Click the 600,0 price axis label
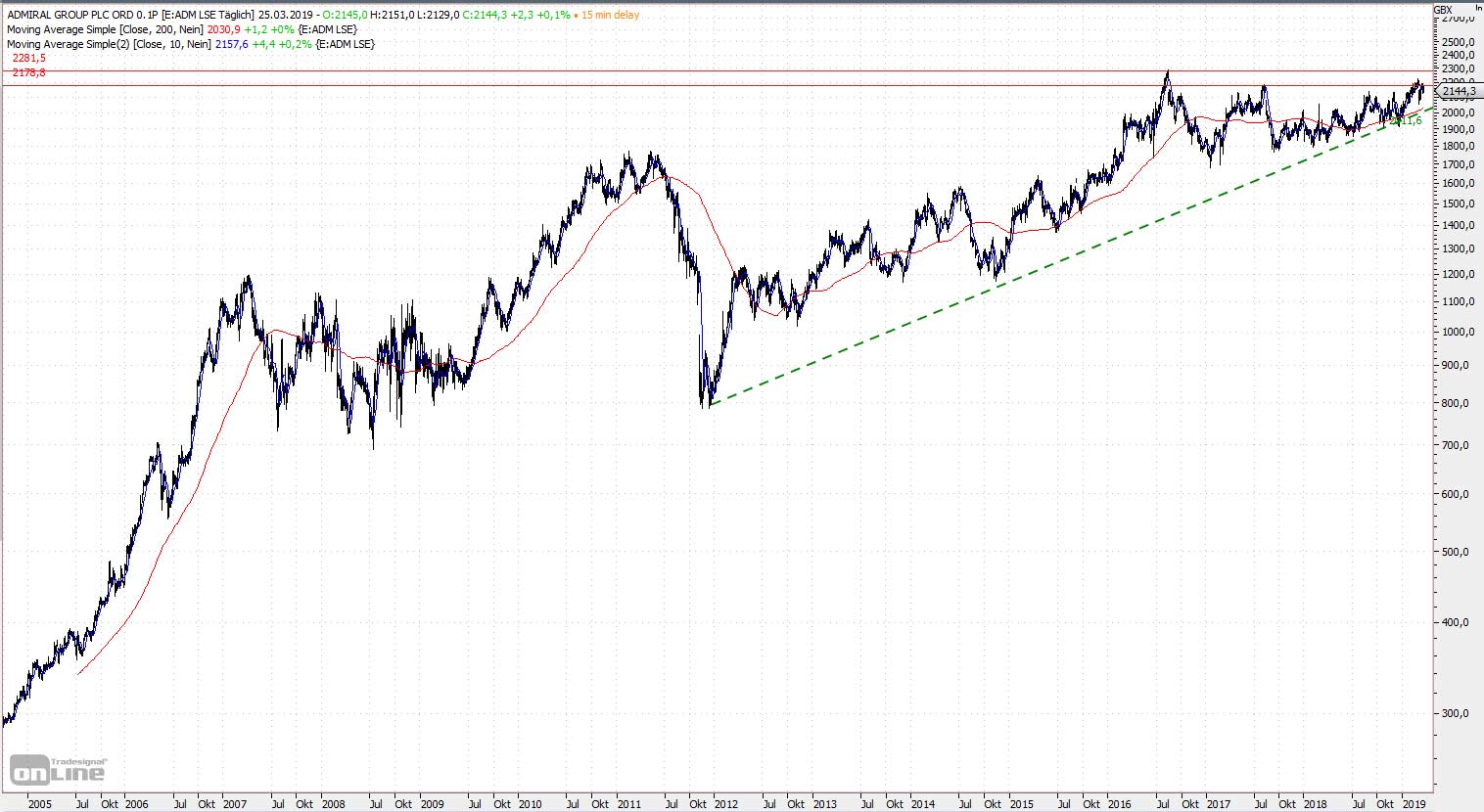Image resolution: width=1484 pixels, height=812 pixels. point(1457,494)
